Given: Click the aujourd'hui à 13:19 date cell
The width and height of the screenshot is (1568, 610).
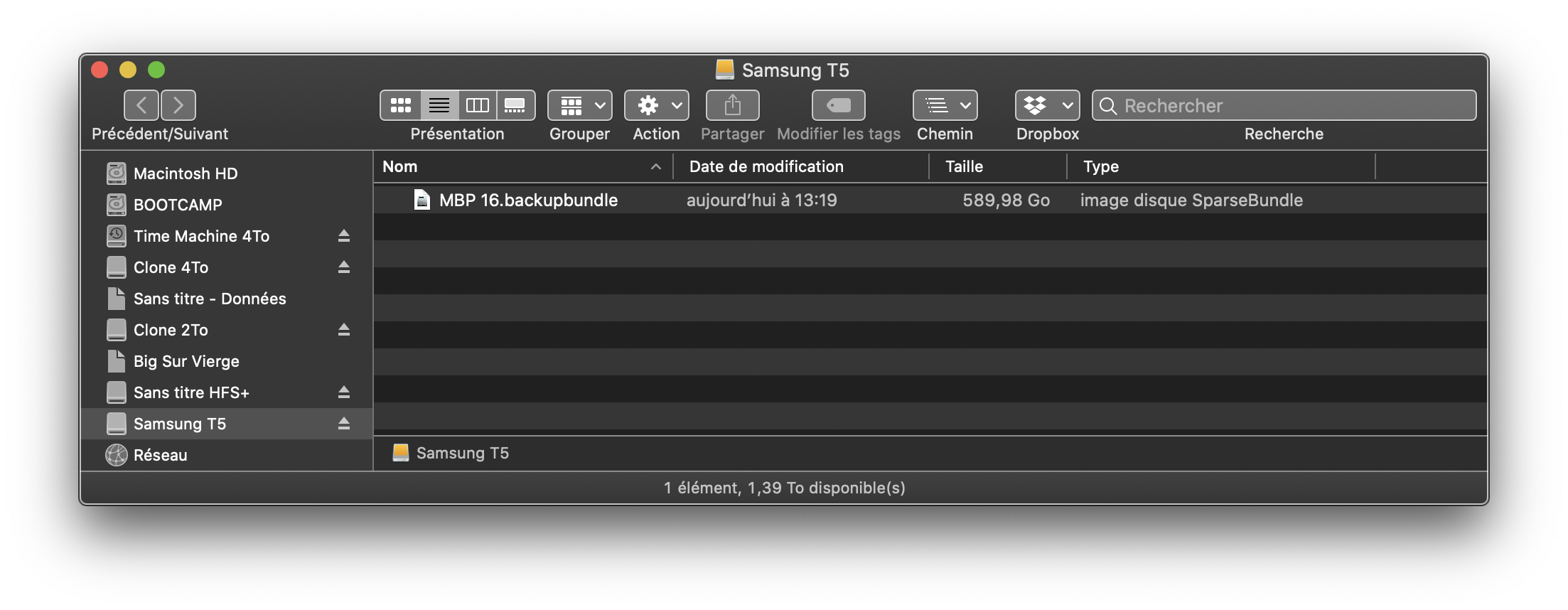Looking at the screenshot, I should [762, 200].
